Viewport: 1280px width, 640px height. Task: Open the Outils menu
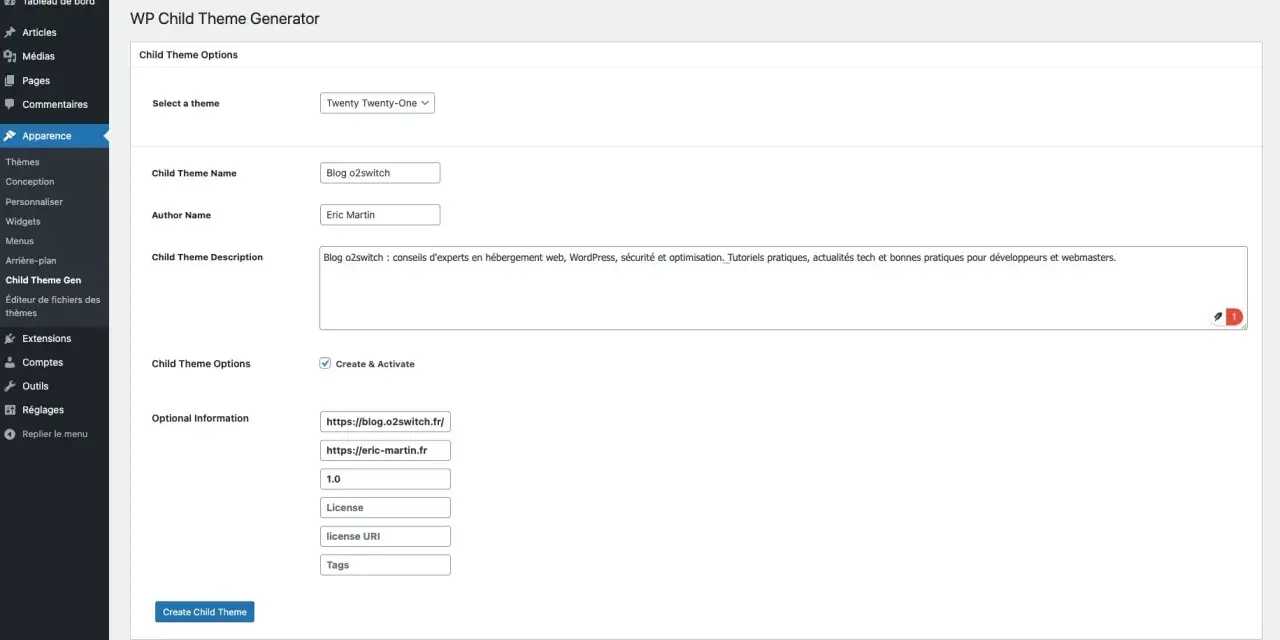(54, 386)
